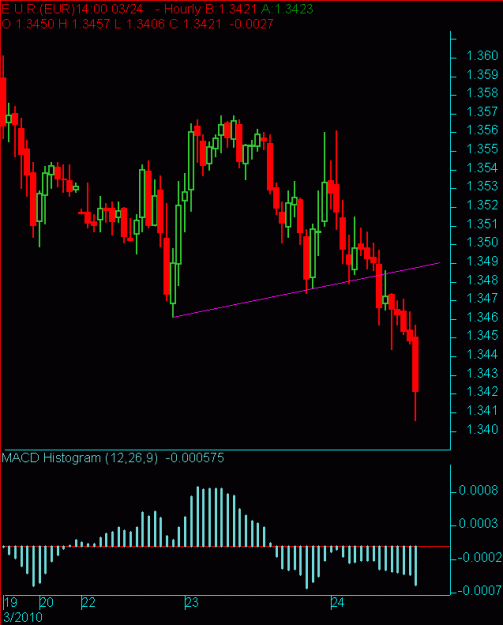503x625 pixels.
Task: Click the 1.340 price axis label
Action: coord(482,429)
